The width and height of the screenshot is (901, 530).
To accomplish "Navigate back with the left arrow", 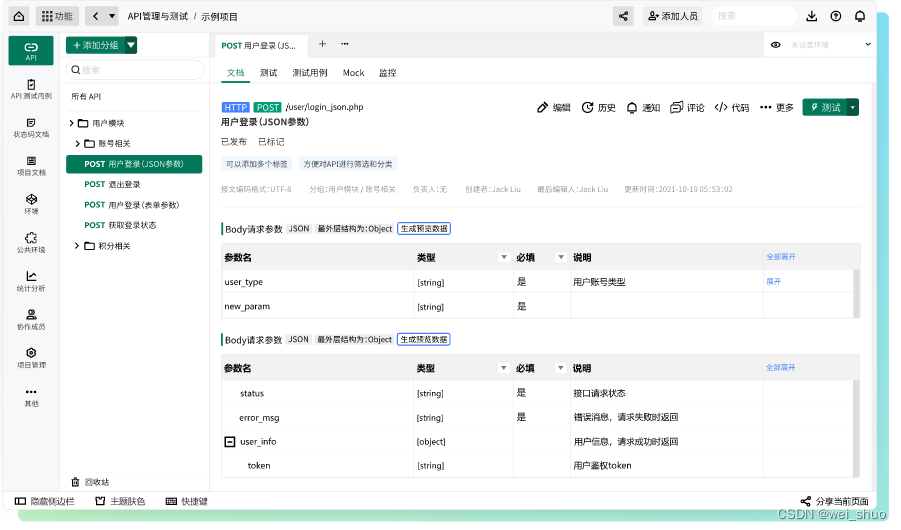I will click(x=95, y=16).
